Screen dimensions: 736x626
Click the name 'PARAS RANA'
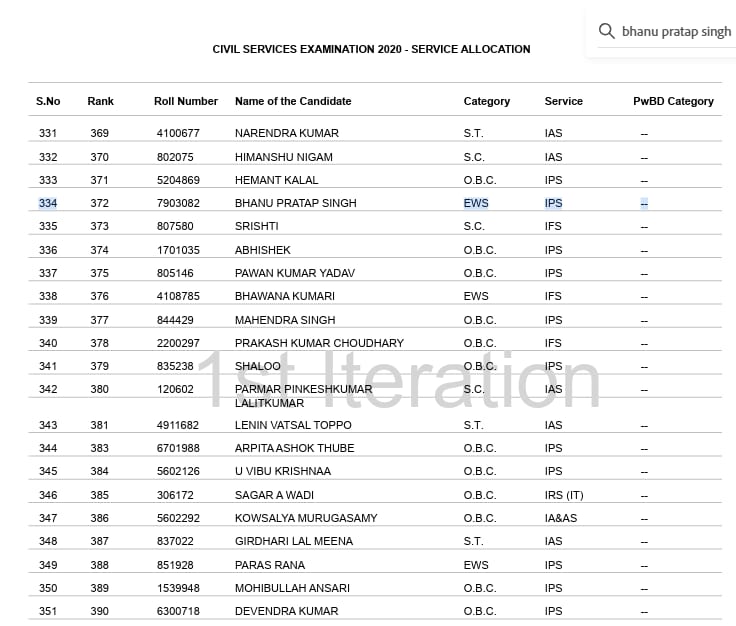point(270,565)
